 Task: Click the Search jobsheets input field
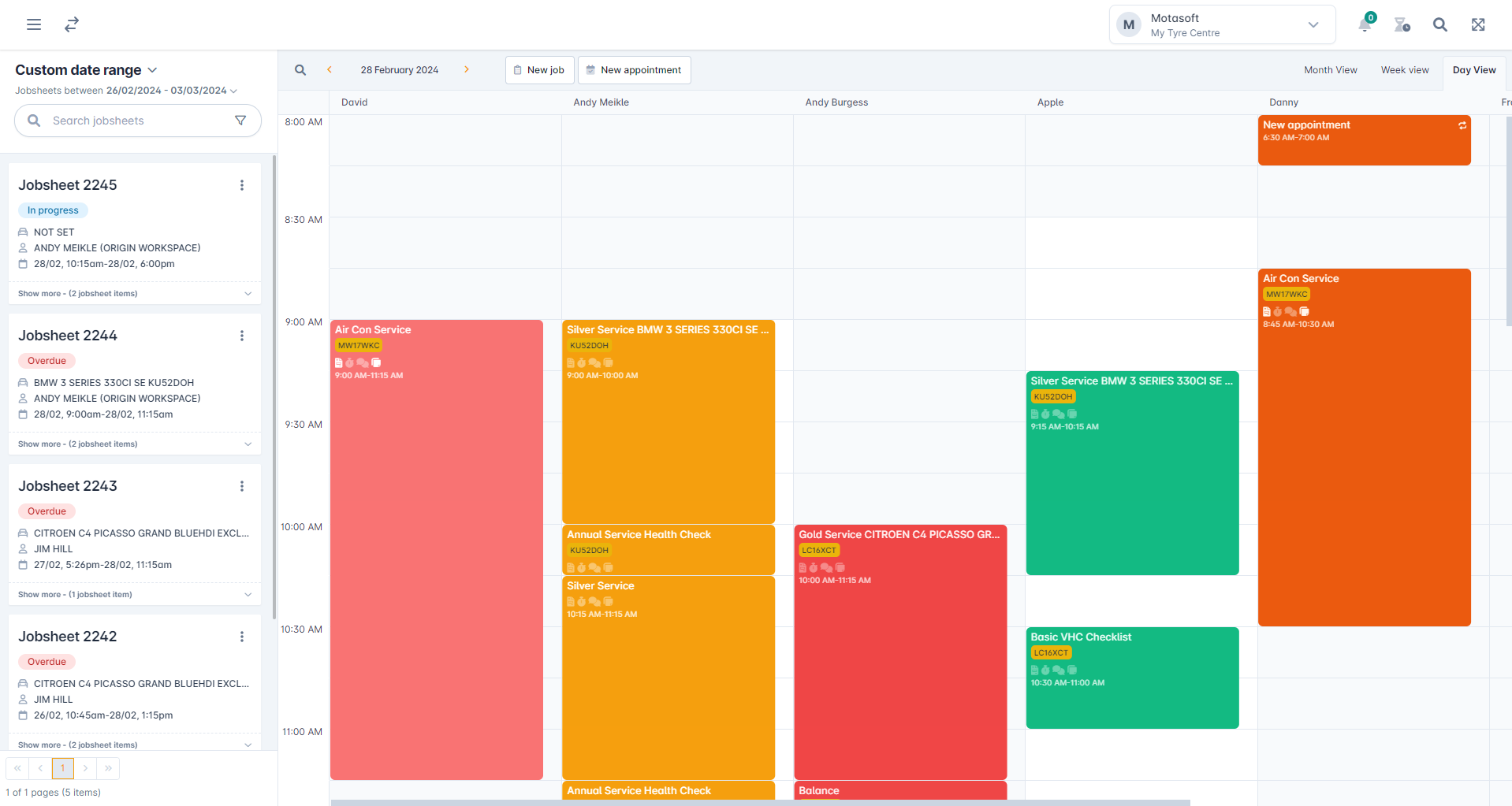click(x=138, y=121)
